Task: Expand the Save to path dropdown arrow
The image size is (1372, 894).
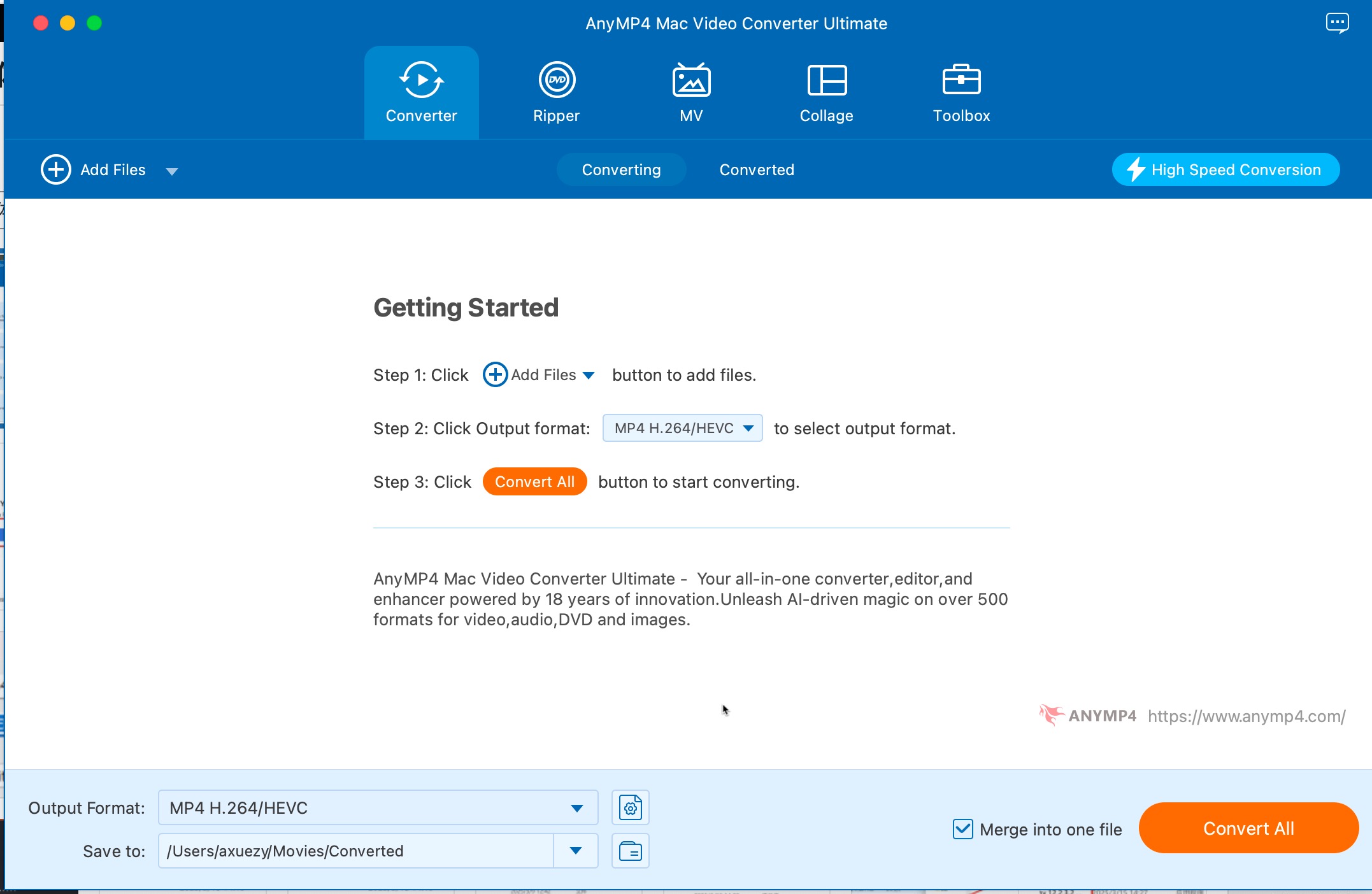Action: pos(576,851)
